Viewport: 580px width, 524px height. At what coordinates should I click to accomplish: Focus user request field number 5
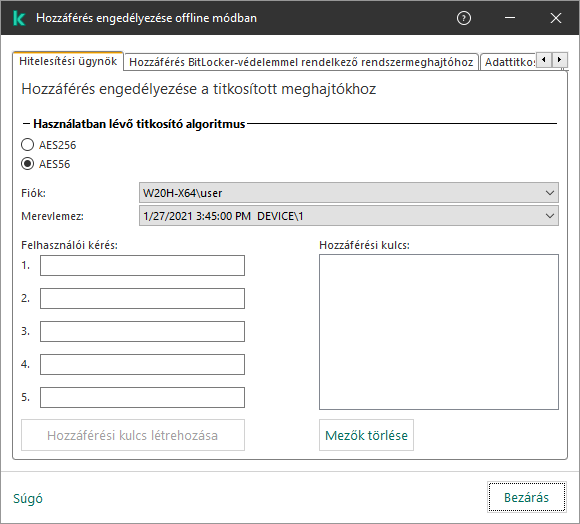pos(142,398)
